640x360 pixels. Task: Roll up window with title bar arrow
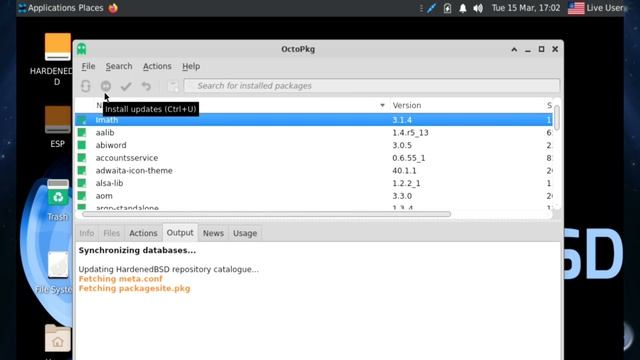tap(514, 49)
